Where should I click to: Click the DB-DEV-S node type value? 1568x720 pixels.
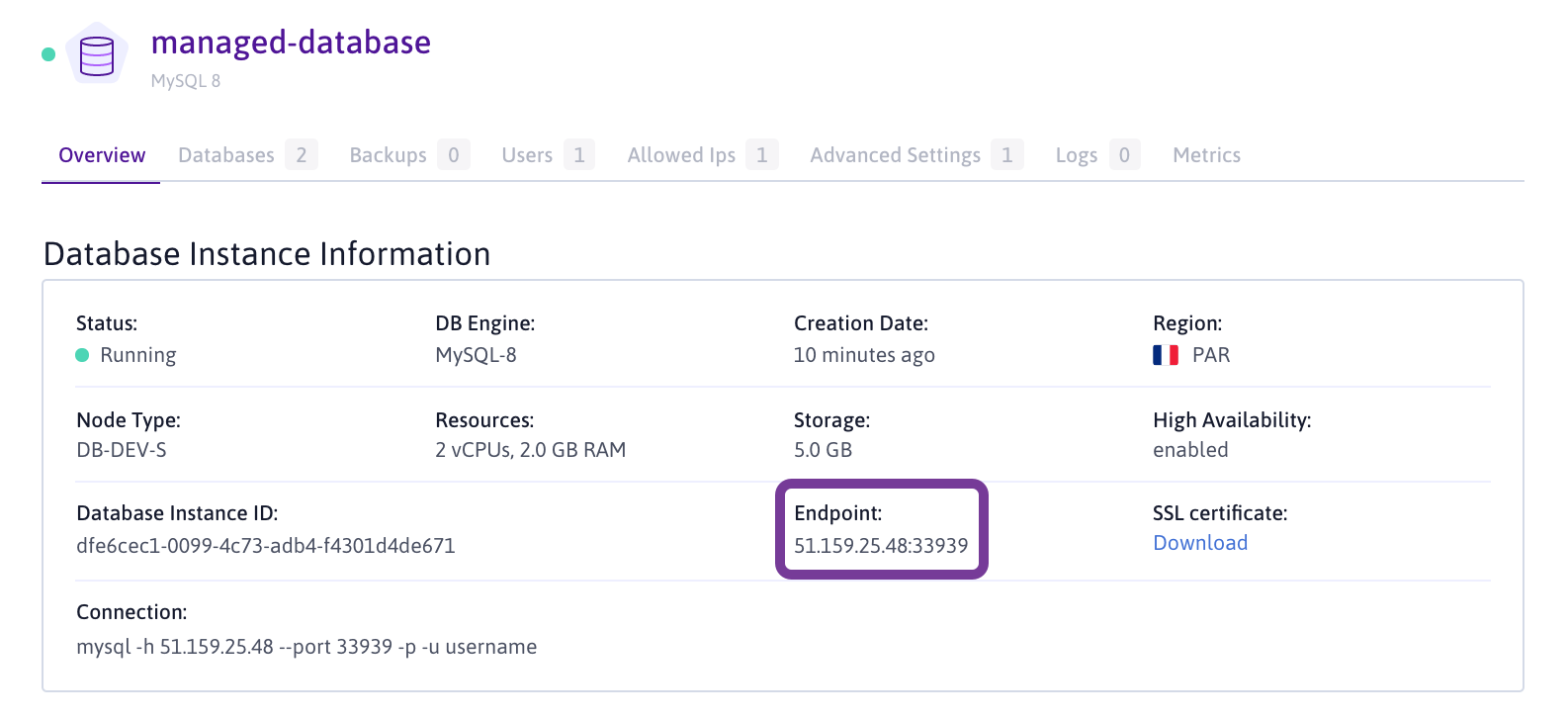pos(122,450)
